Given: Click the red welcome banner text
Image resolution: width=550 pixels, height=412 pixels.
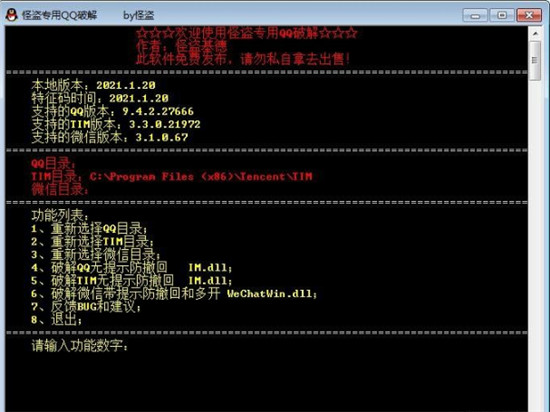Looking at the screenshot, I should [247, 34].
